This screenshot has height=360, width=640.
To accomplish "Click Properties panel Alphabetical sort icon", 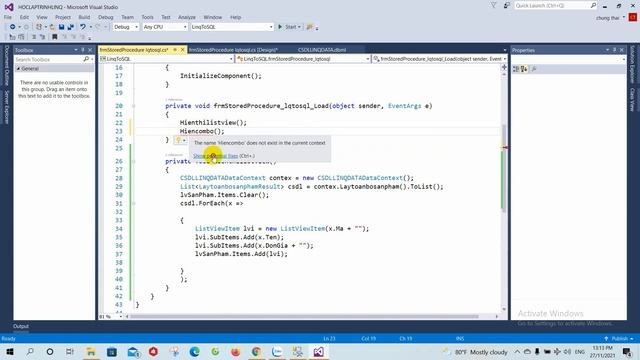I will (524, 69).
